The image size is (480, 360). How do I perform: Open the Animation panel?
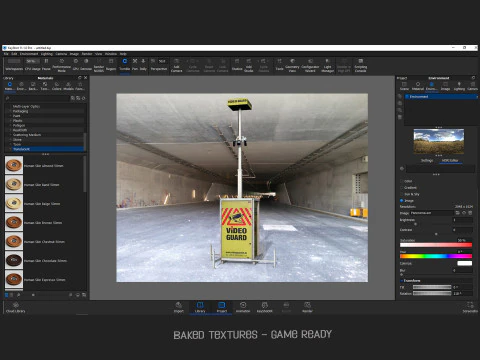point(243,307)
